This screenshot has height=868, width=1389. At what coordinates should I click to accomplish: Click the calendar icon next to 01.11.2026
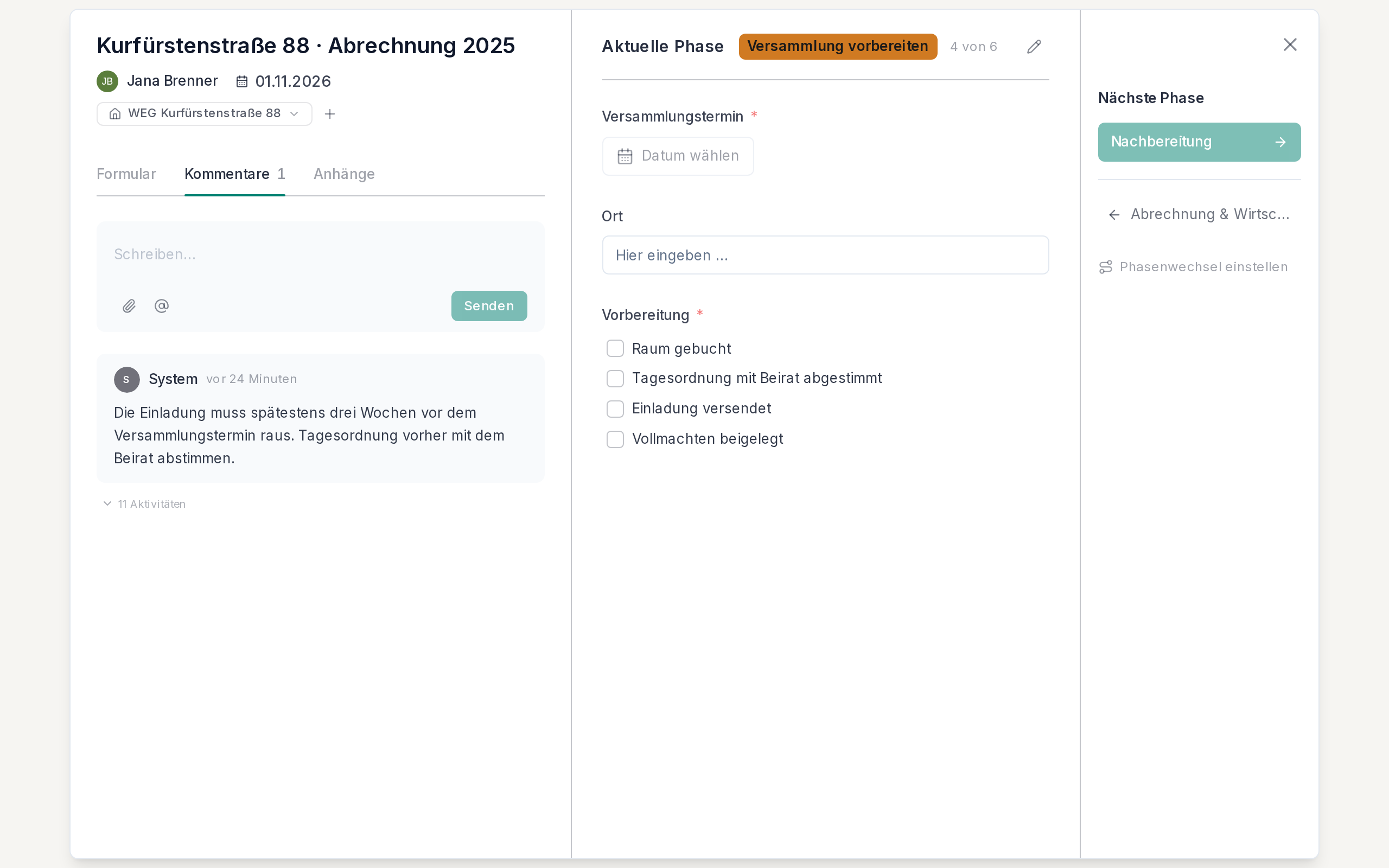pyautogui.click(x=242, y=81)
